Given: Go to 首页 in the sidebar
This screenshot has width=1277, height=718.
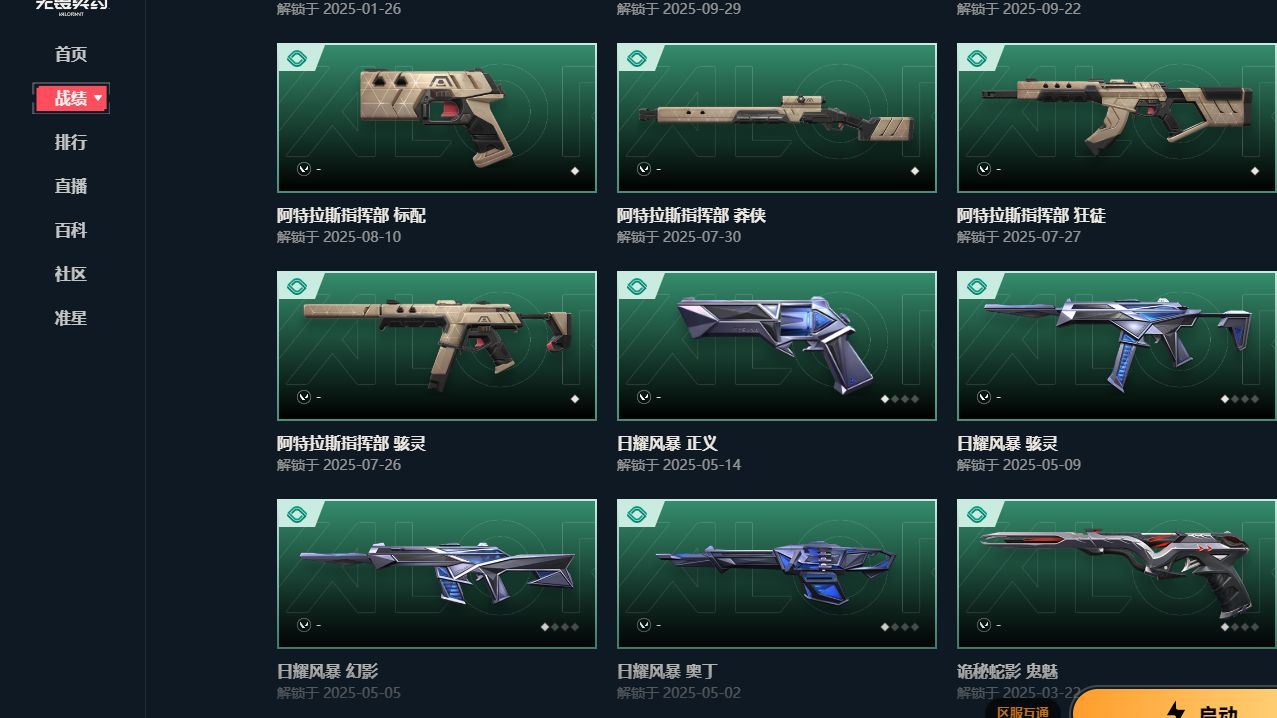Looking at the screenshot, I should click(71, 54).
